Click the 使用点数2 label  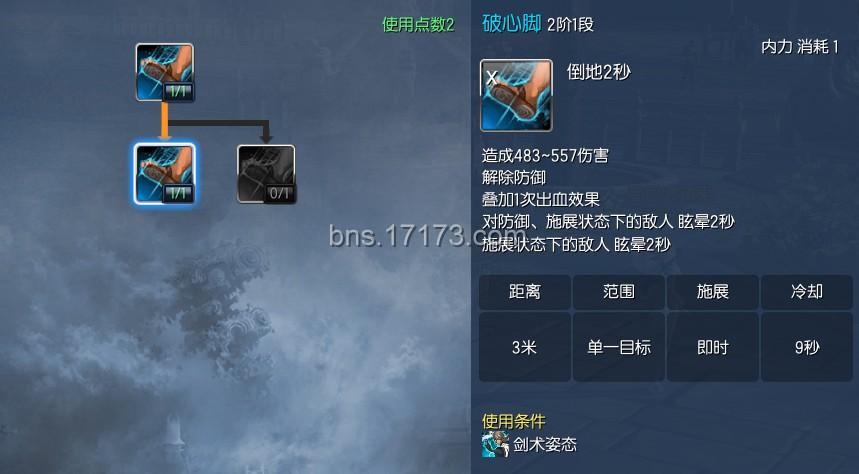418,24
